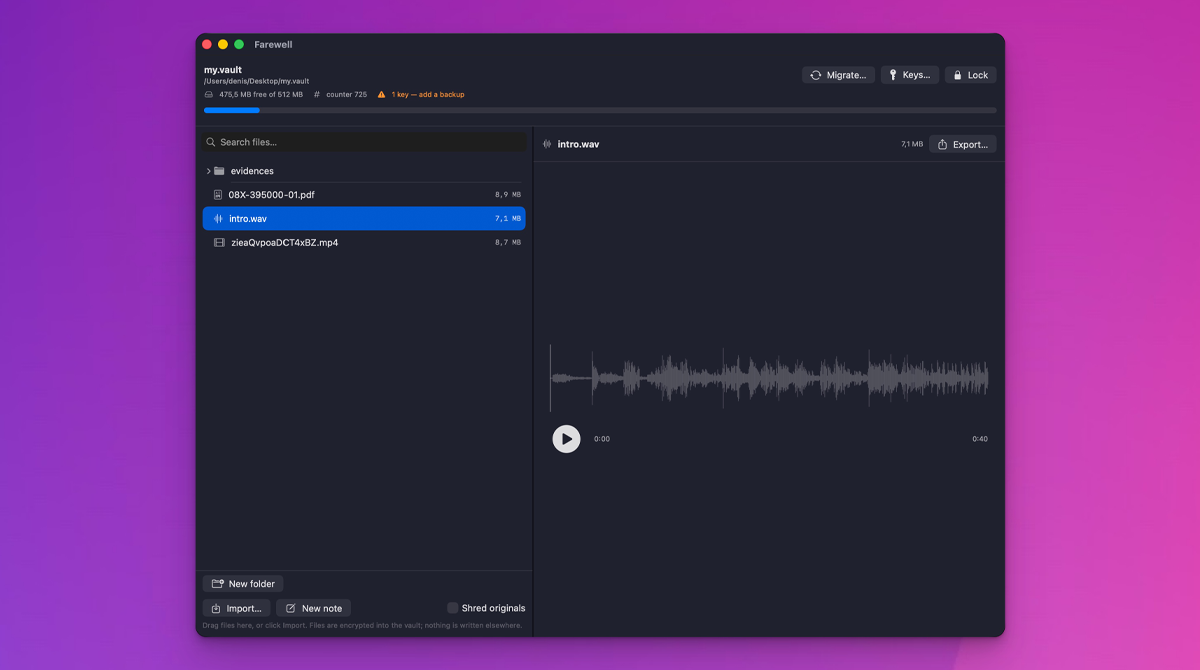The width and height of the screenshot is (1200, 670).
Task: Select the intro.wav file row
Action: [364, 218]
